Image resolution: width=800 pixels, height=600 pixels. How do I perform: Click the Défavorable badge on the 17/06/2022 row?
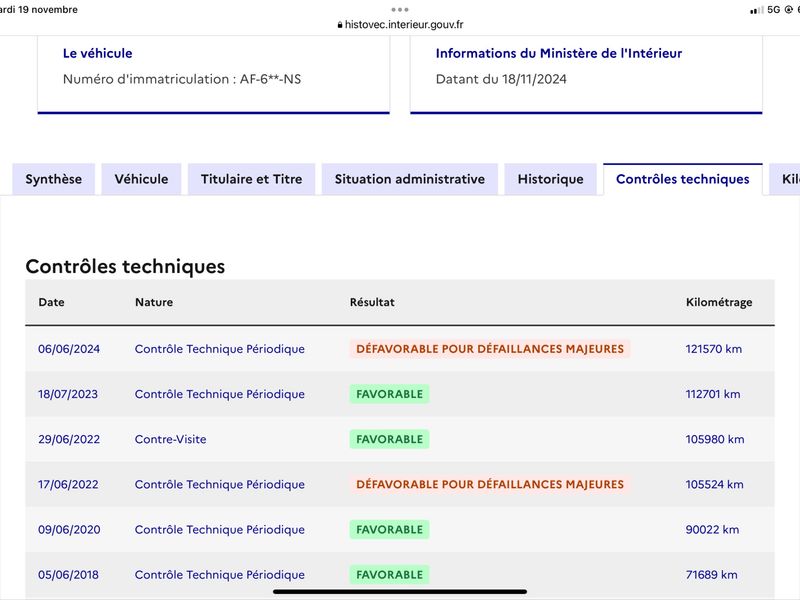pyautogui.click(x=490, y=484)
